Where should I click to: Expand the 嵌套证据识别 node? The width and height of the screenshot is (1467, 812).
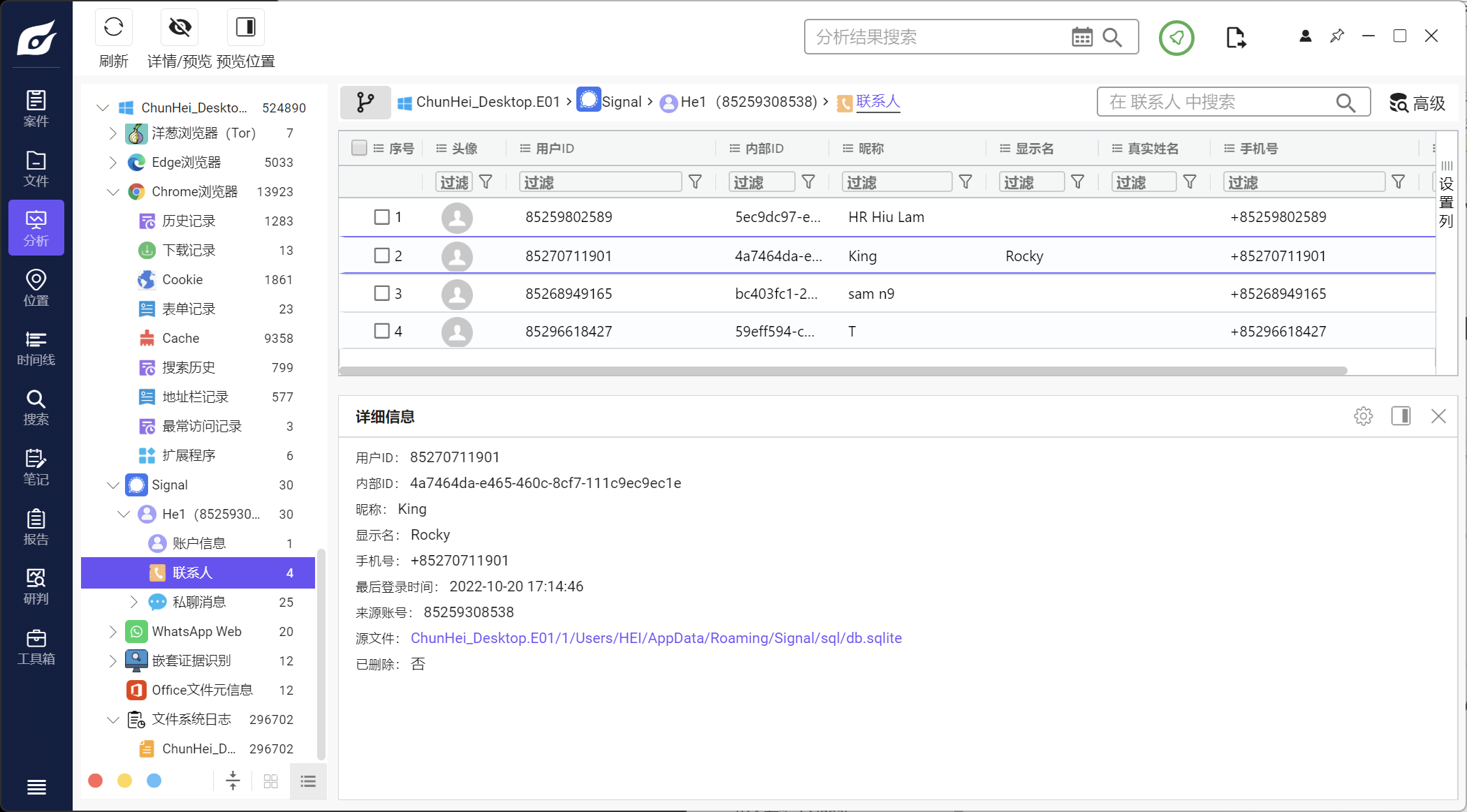[x=113, y=660]
